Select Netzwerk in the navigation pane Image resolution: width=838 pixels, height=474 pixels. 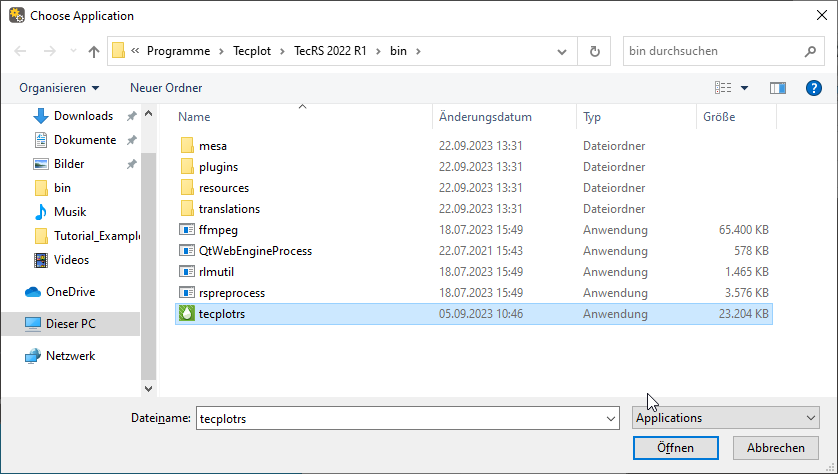click(71, 356)
